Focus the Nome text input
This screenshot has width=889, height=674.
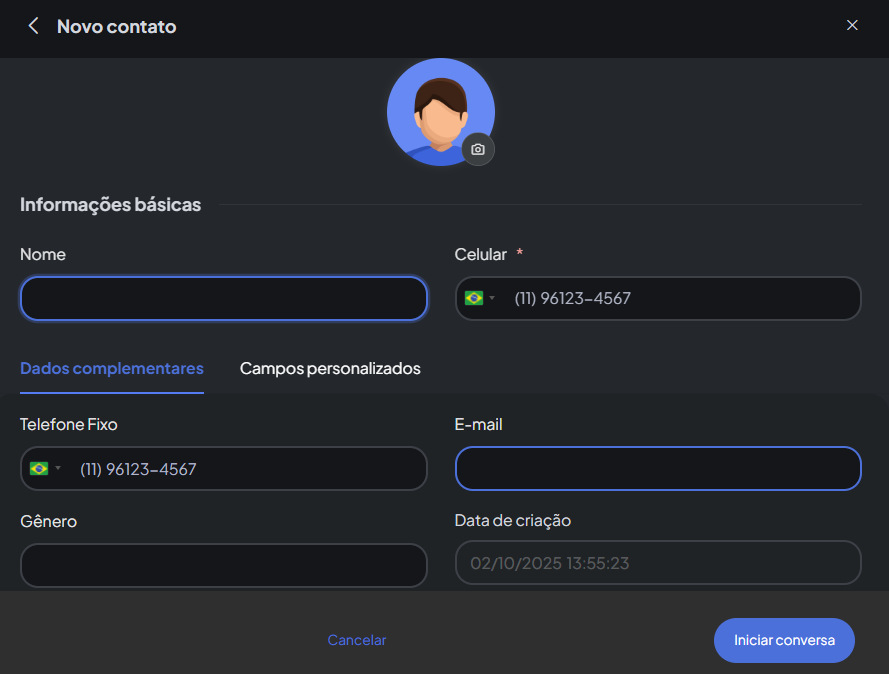pyautogui.click(x=223, y=298)
